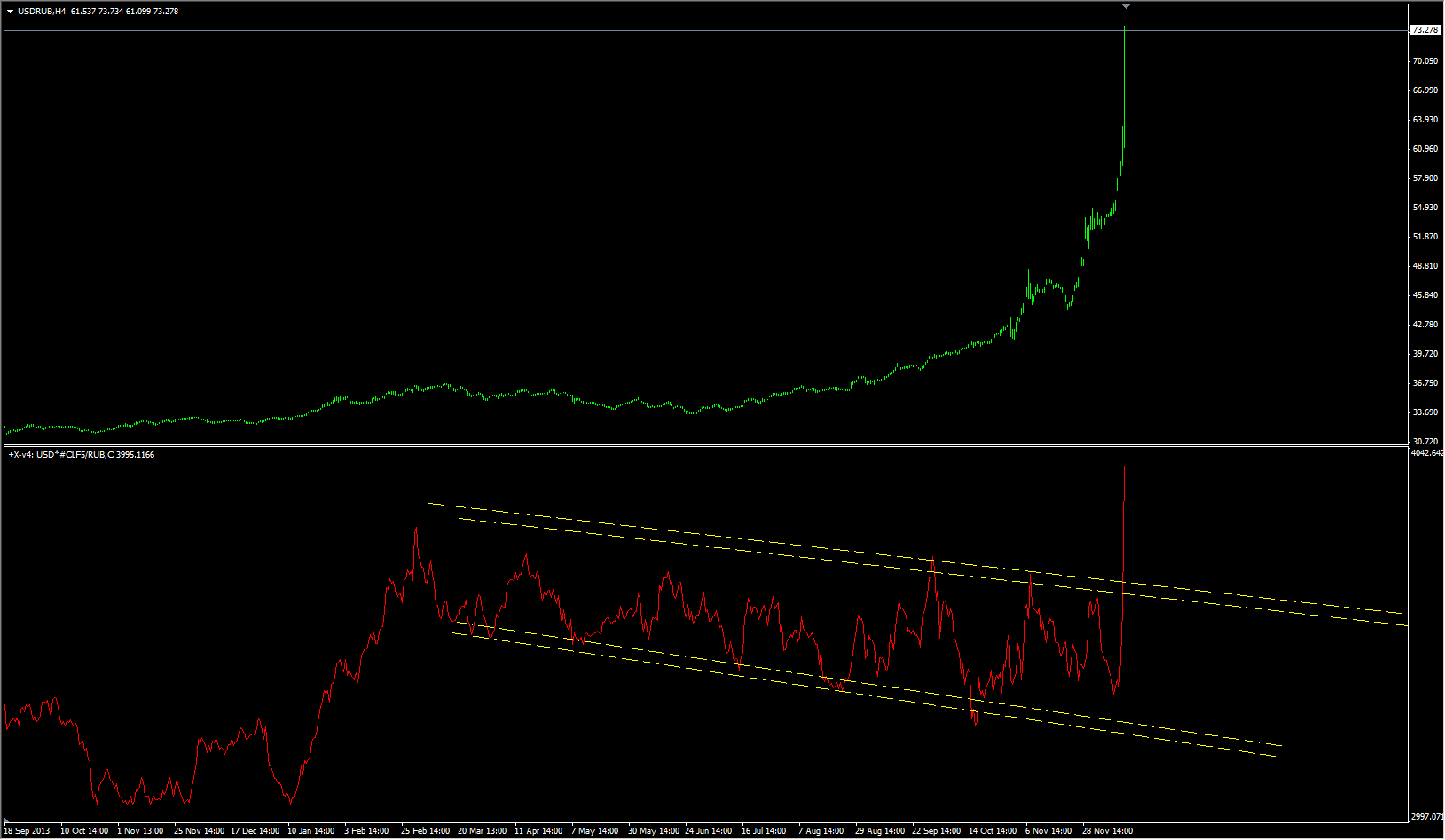Click the 30.720 price scale label
This screenshot has width=1445, height=840.
tap(1425, 442)
